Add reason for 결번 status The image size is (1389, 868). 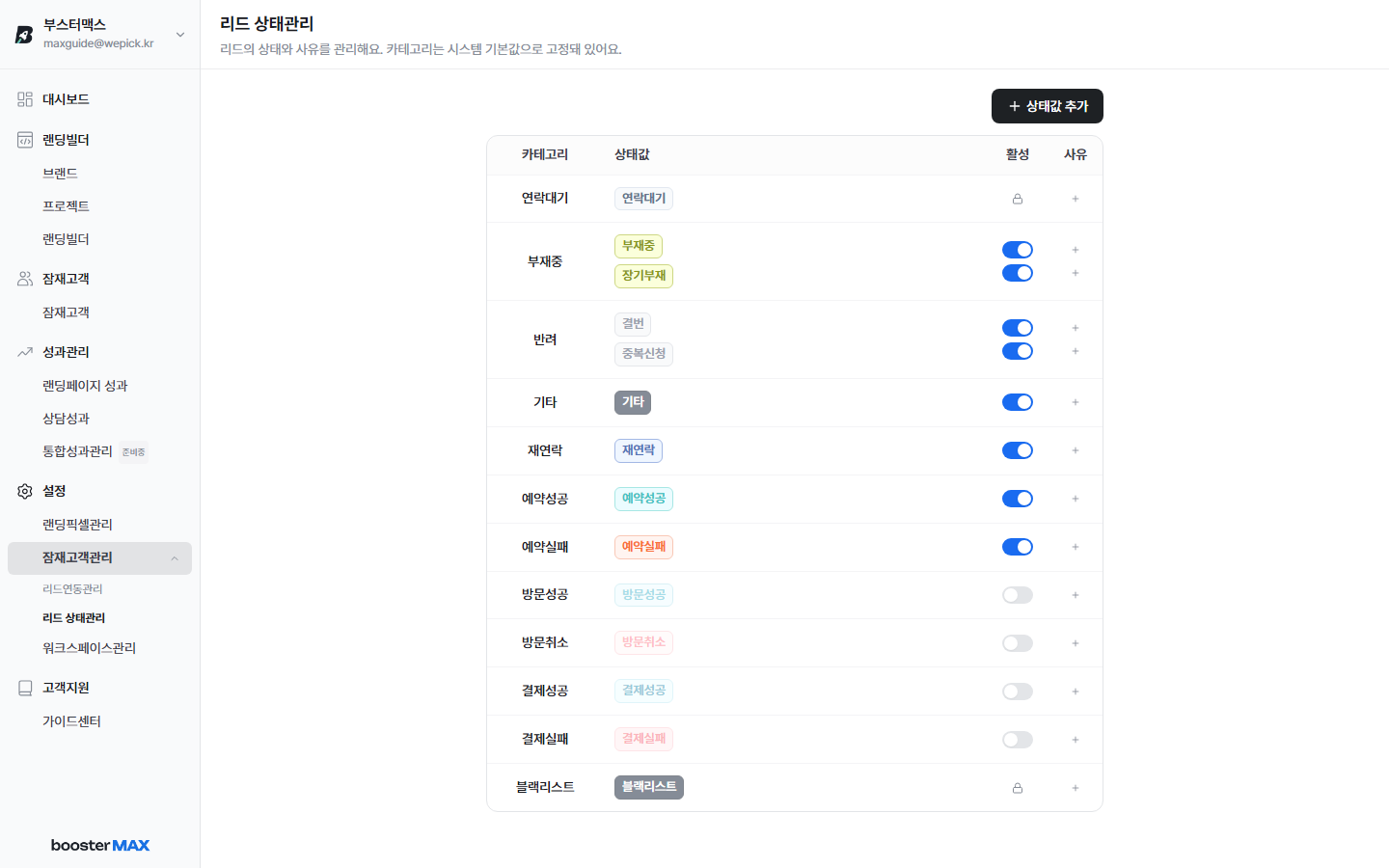tap(1076, 328)
